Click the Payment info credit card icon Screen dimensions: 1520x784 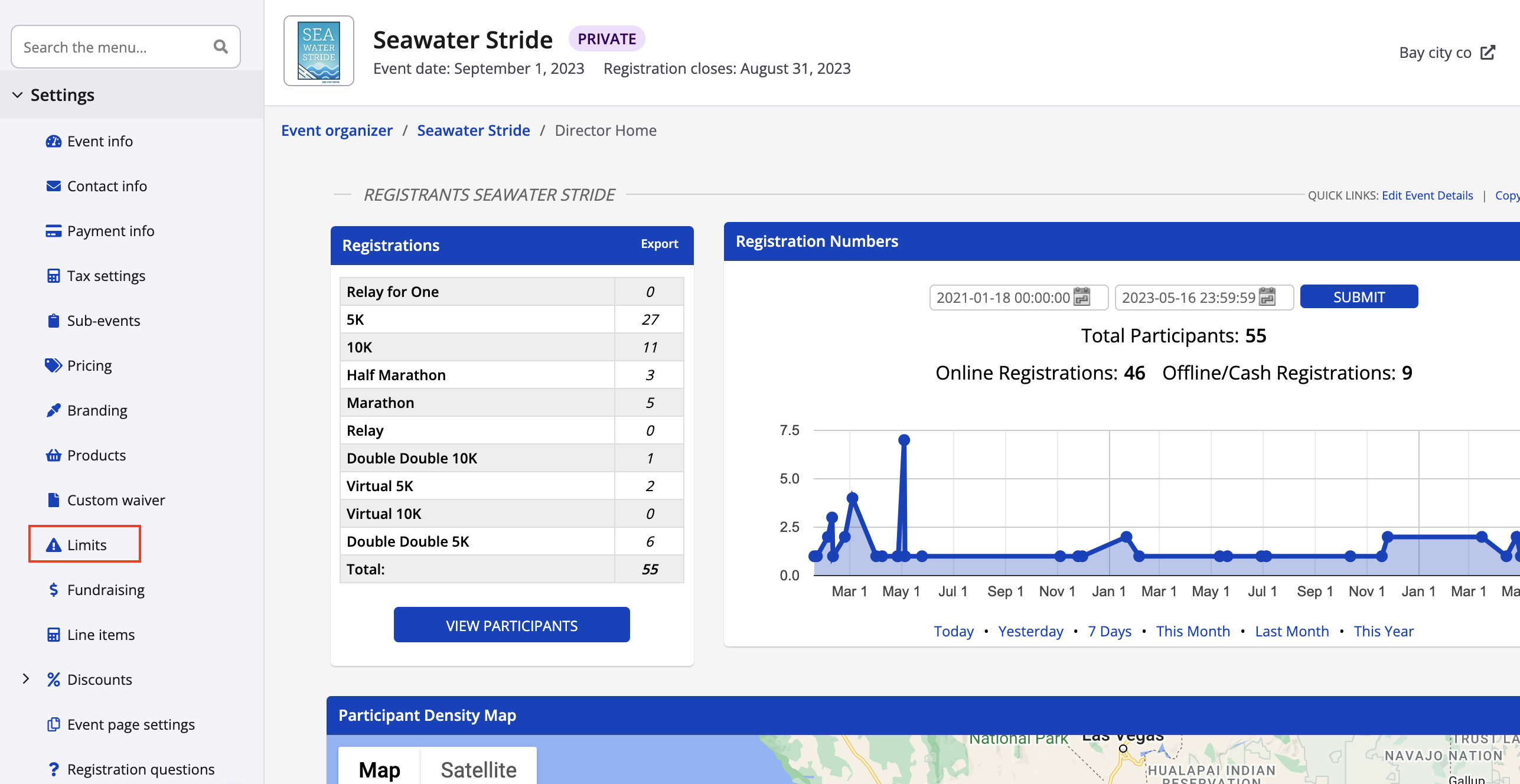[x=53, y=231]
